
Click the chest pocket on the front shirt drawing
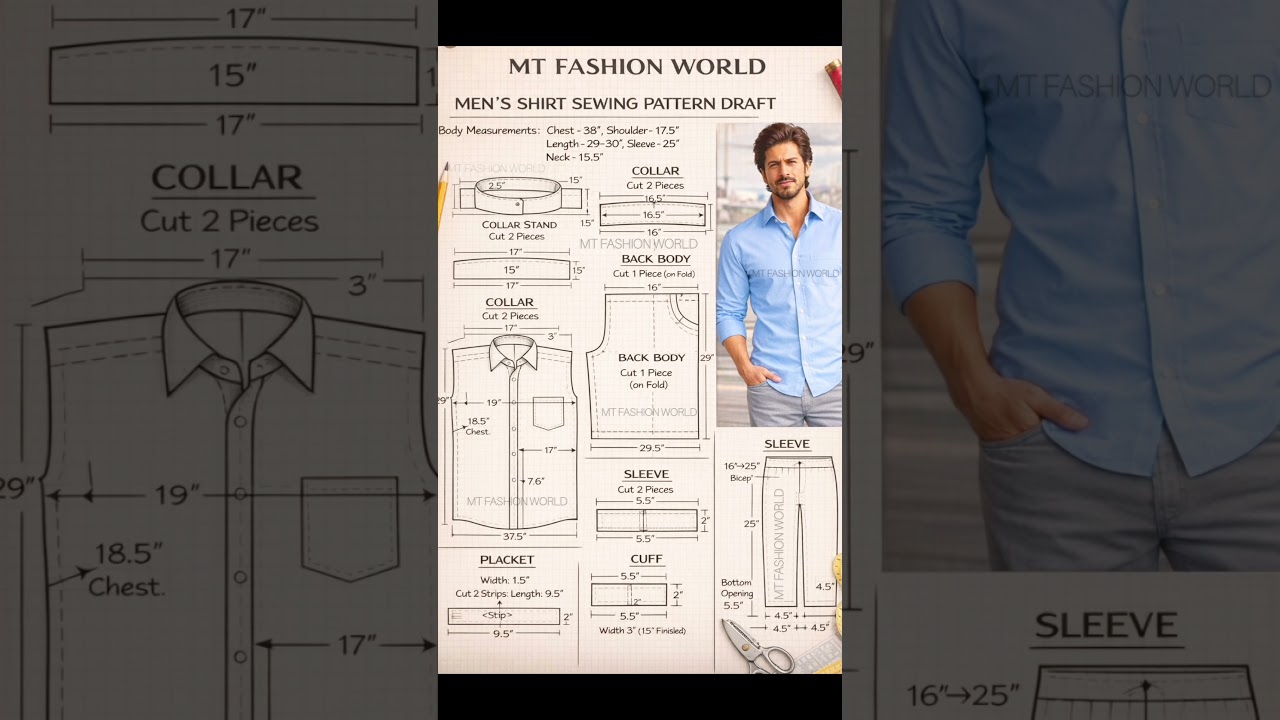click(548, 412)
